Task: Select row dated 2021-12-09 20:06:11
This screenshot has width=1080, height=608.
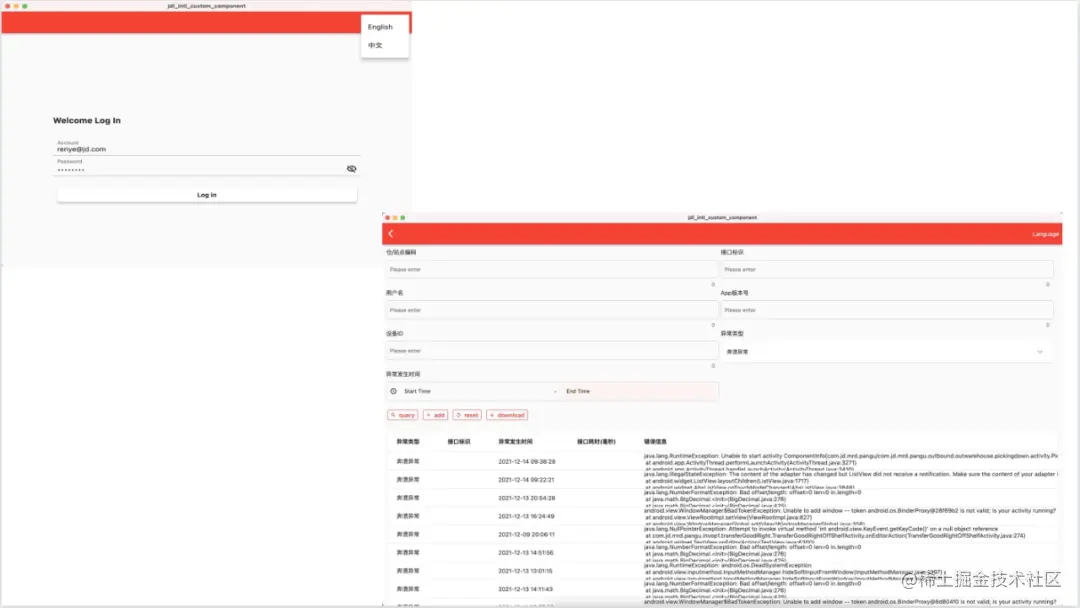Action: [x=722, y=534]
